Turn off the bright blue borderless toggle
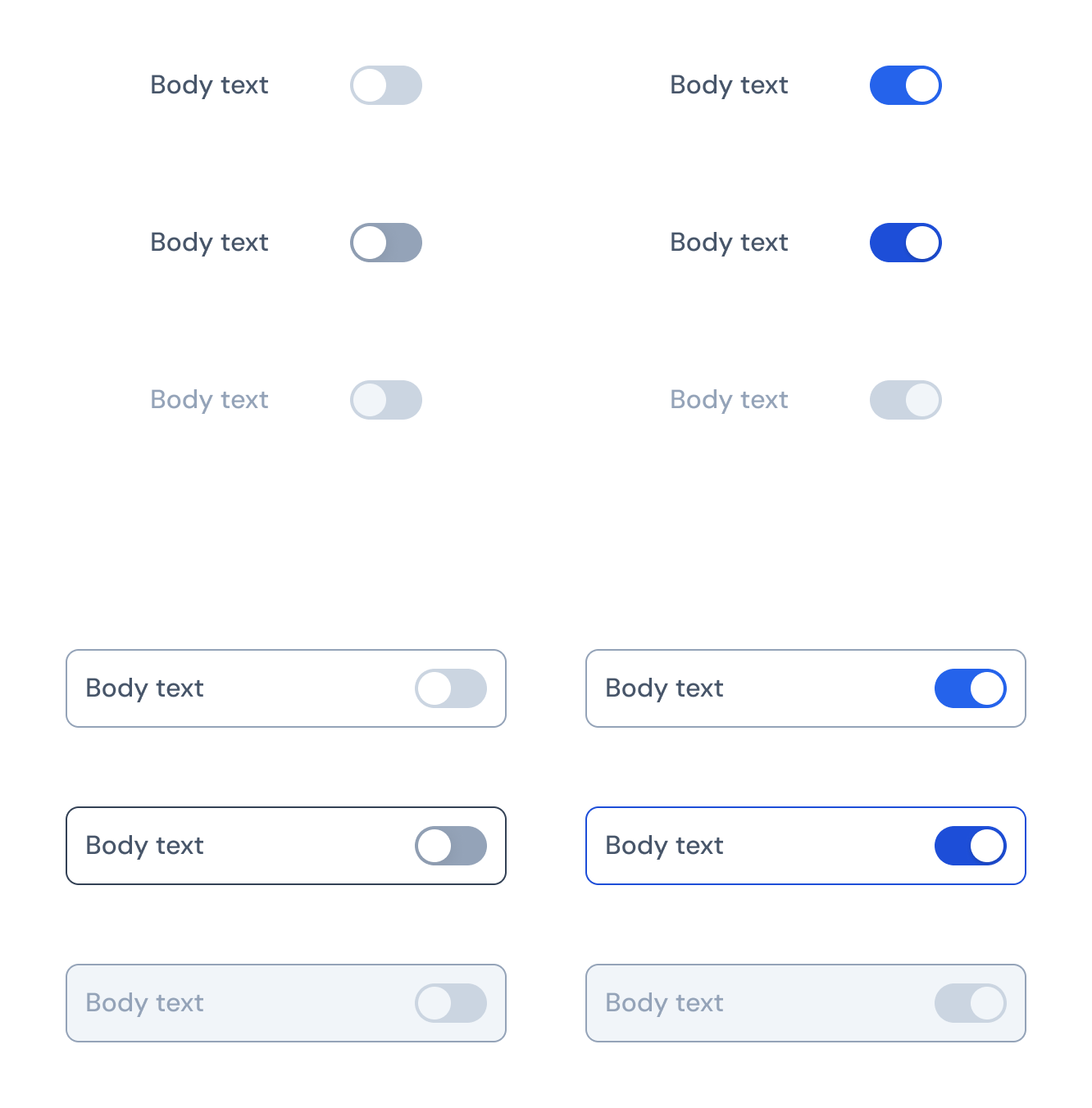The image size is (1092, 1108). point(906,85)
